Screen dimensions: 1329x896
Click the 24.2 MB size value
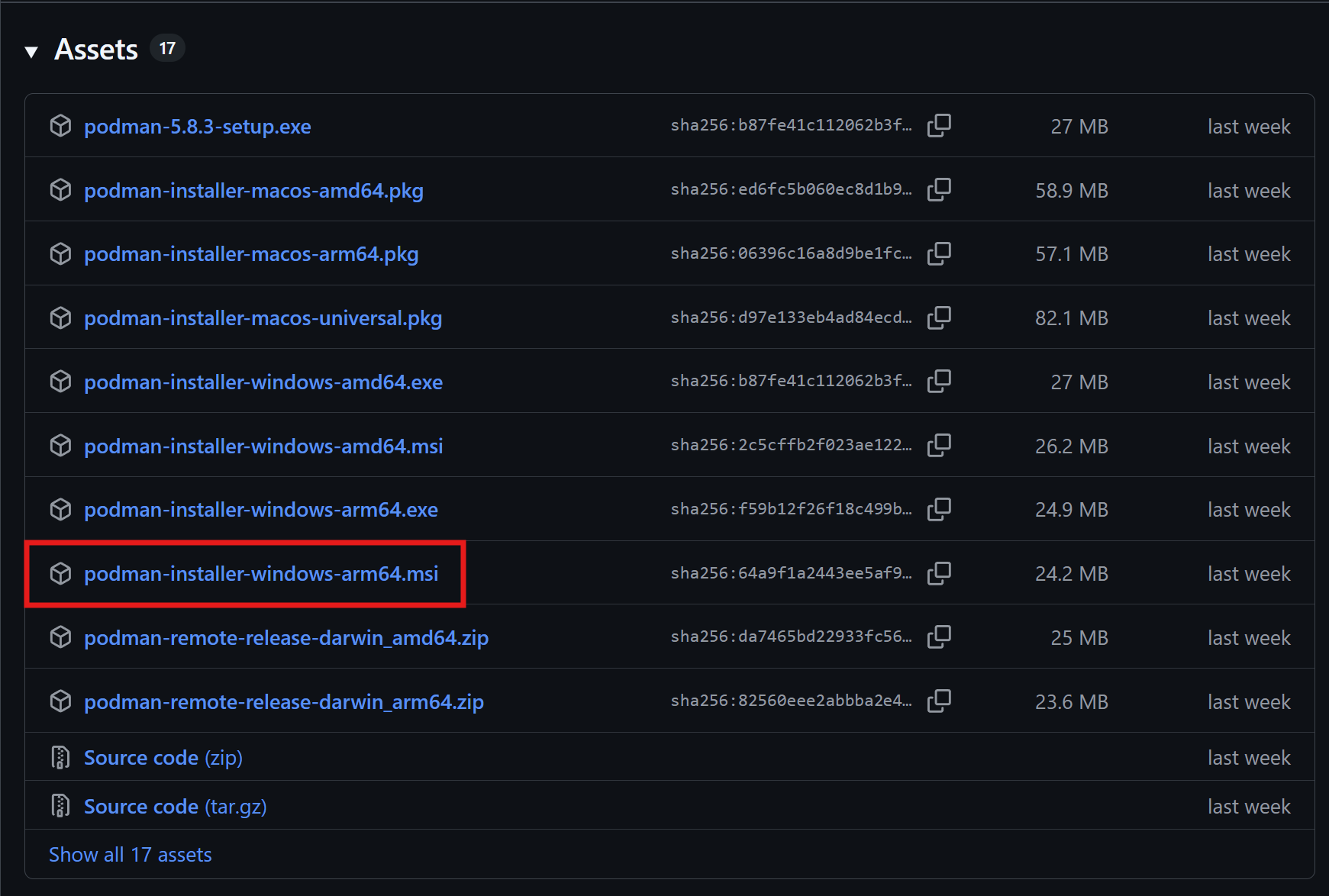coord(1072,574)
